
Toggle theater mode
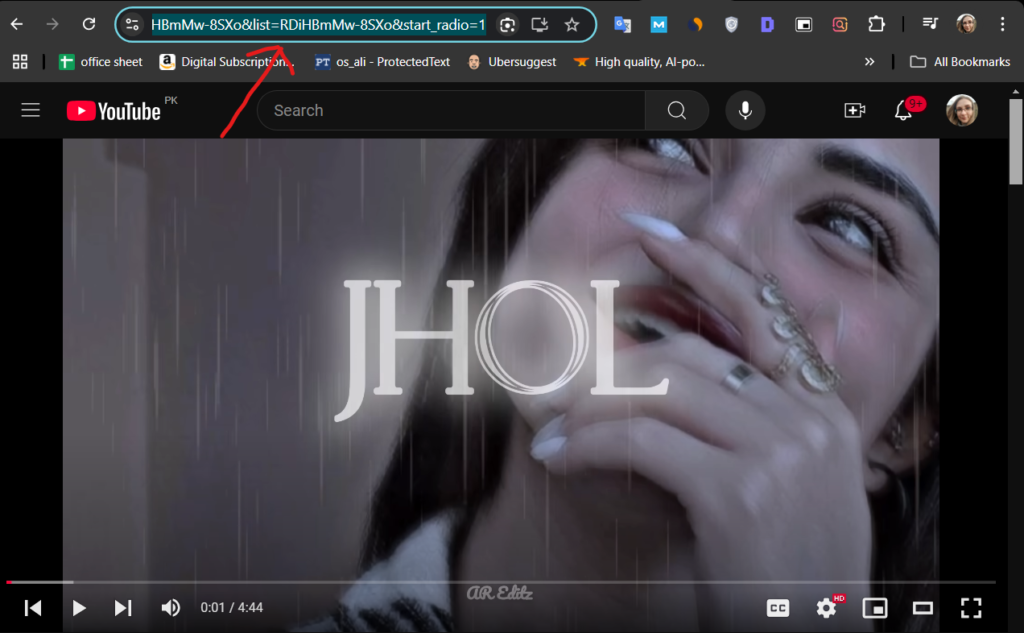[x=923, y=608]
